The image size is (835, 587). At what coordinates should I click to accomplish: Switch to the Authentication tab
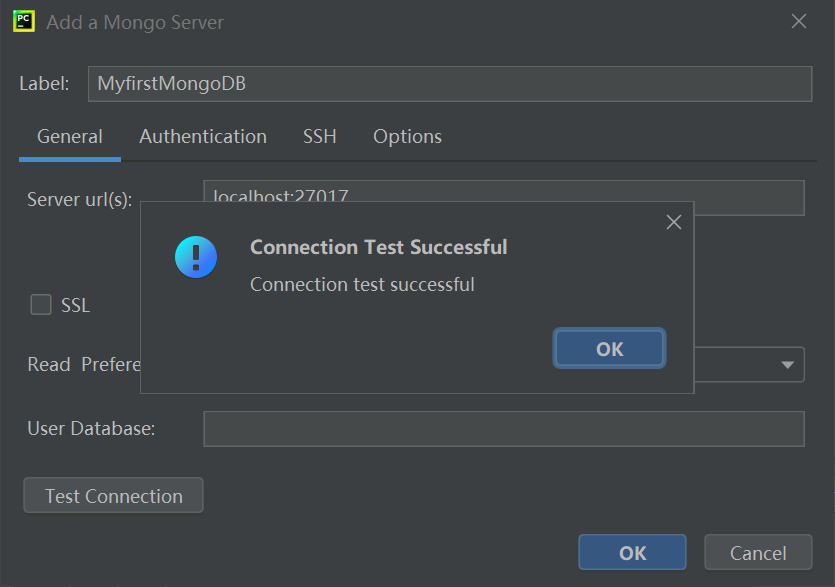click(202, 136)
